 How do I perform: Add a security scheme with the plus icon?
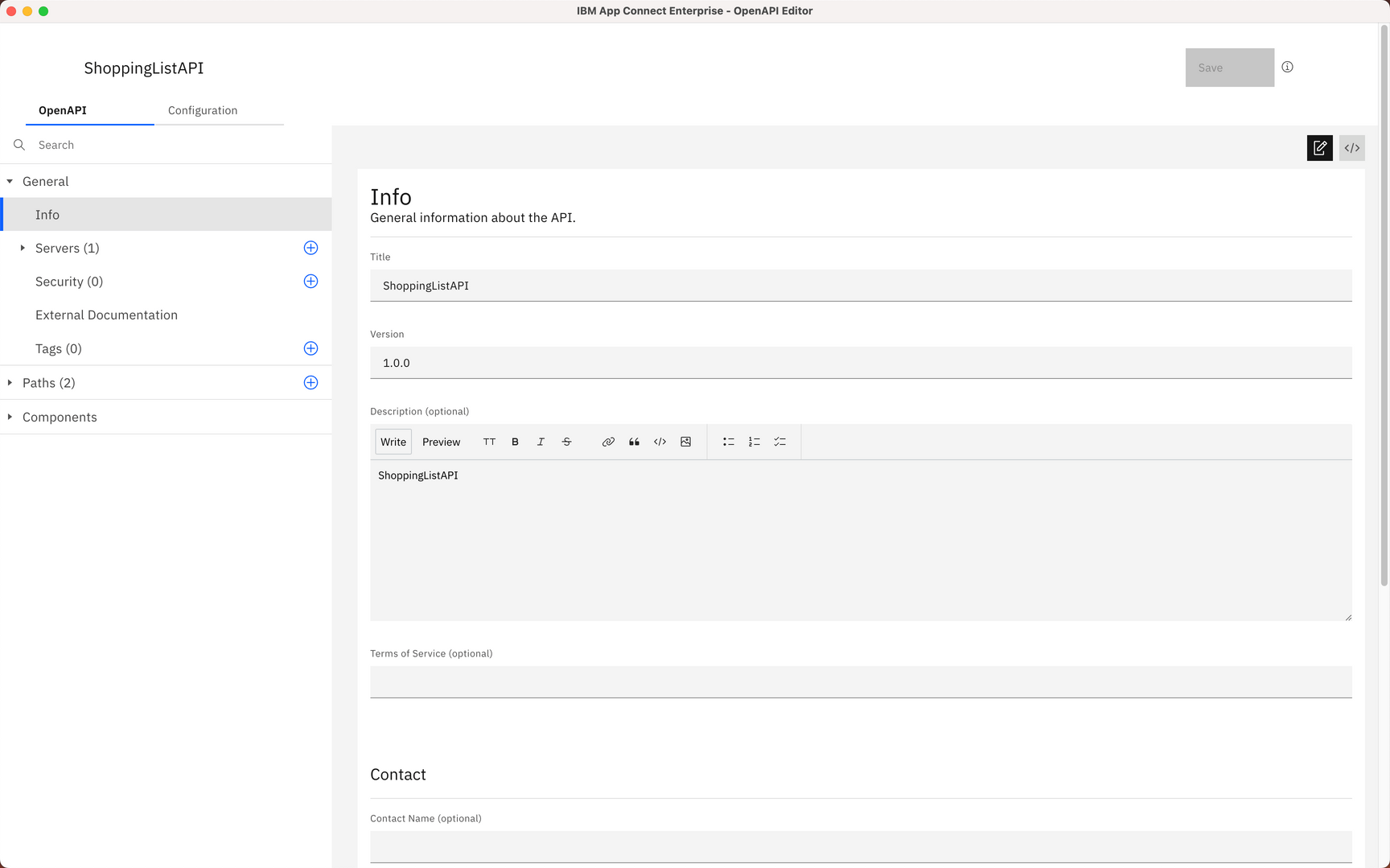310,282
